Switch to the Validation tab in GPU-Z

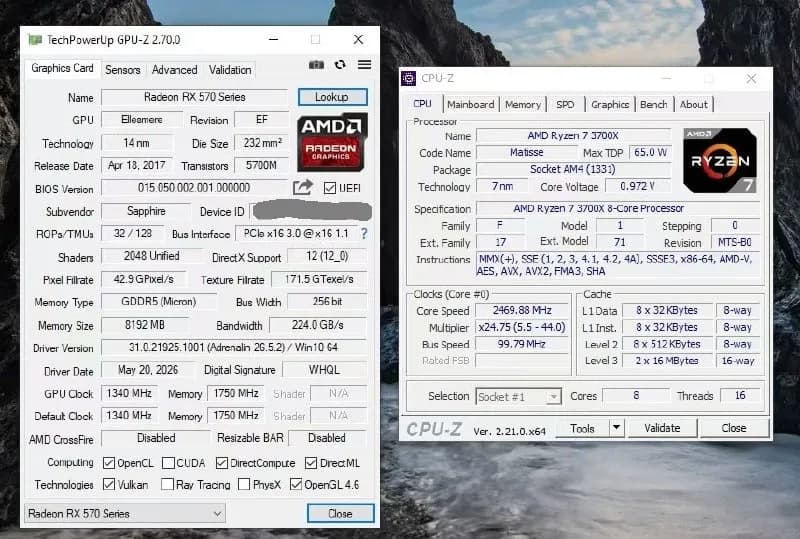[230, 70]
